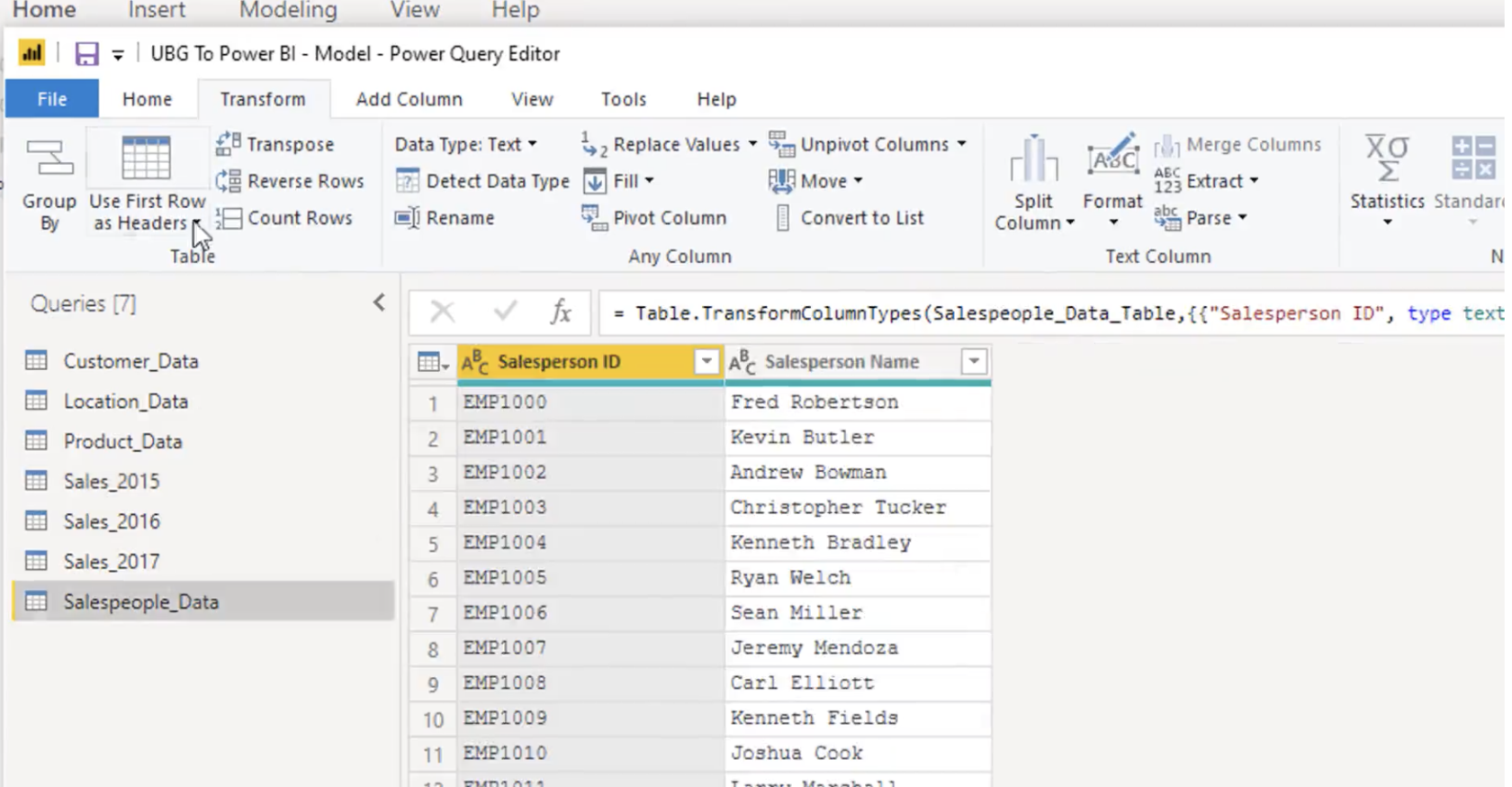This screenshot has width=1512, height=787.
Task: Click the Parse icon
Action: (x=1167, y=218)
